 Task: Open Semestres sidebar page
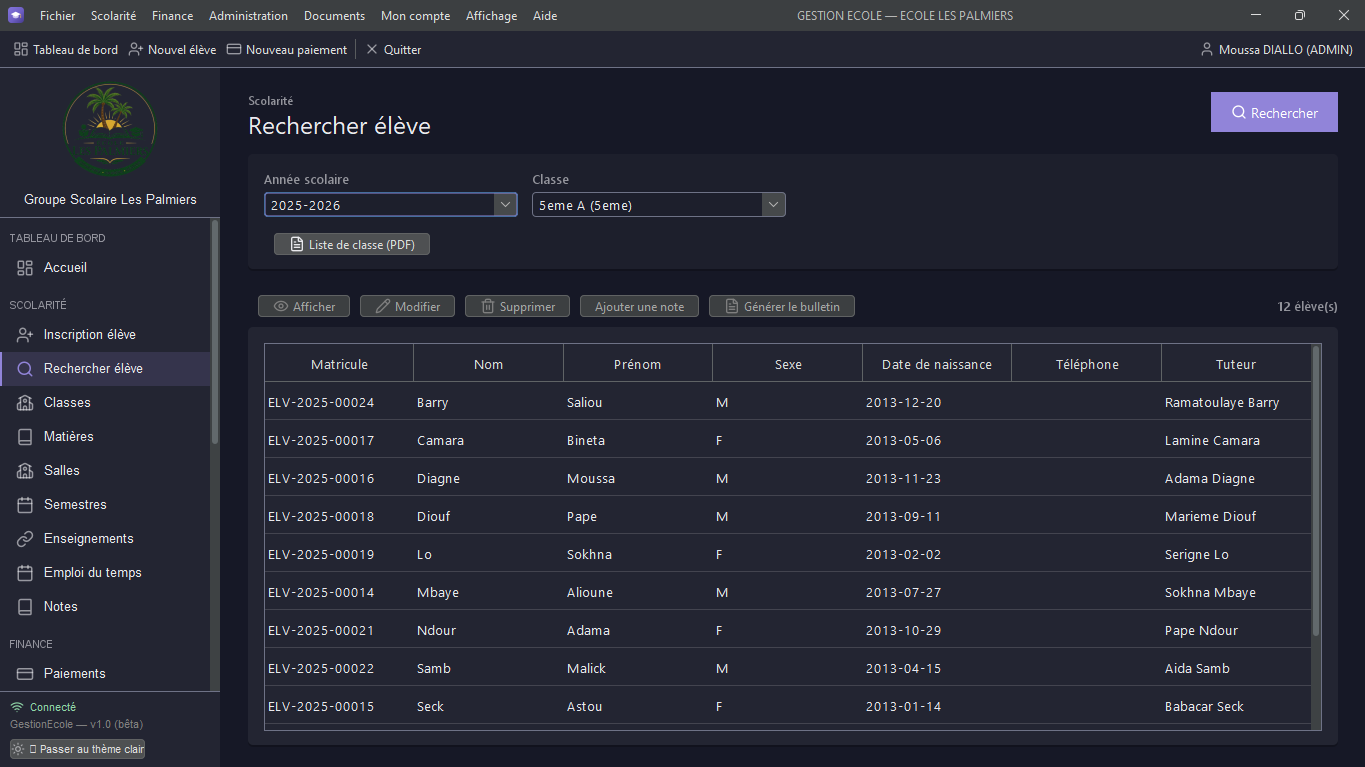point(105,504)
